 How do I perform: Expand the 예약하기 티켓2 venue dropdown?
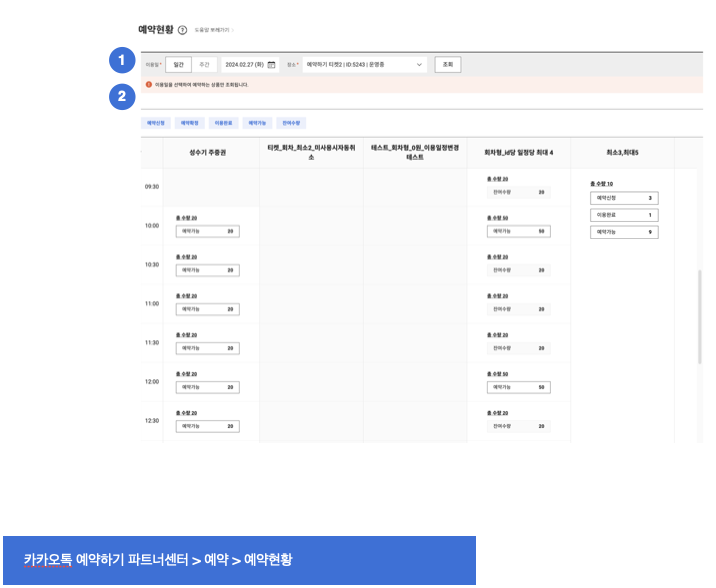click(364, 64)
